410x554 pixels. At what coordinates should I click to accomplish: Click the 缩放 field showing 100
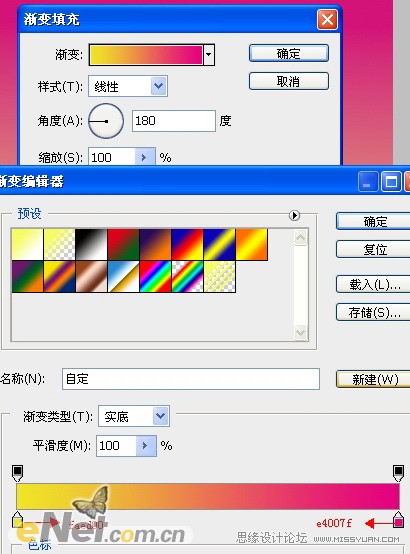pos(112,157)
